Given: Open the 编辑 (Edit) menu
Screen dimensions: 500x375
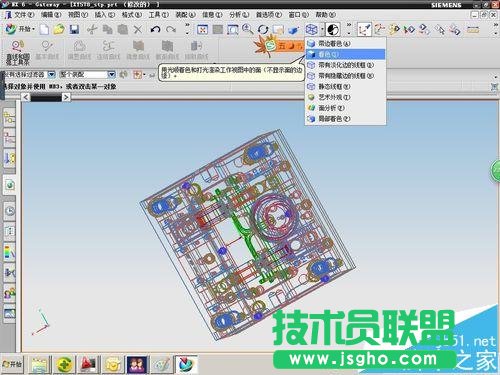Looking at the screenshot, I should [51, 15].
